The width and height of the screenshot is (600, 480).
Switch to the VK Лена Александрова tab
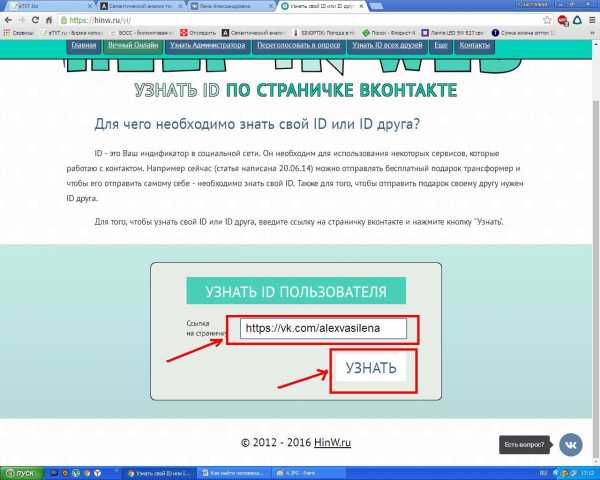coord(233,6)
